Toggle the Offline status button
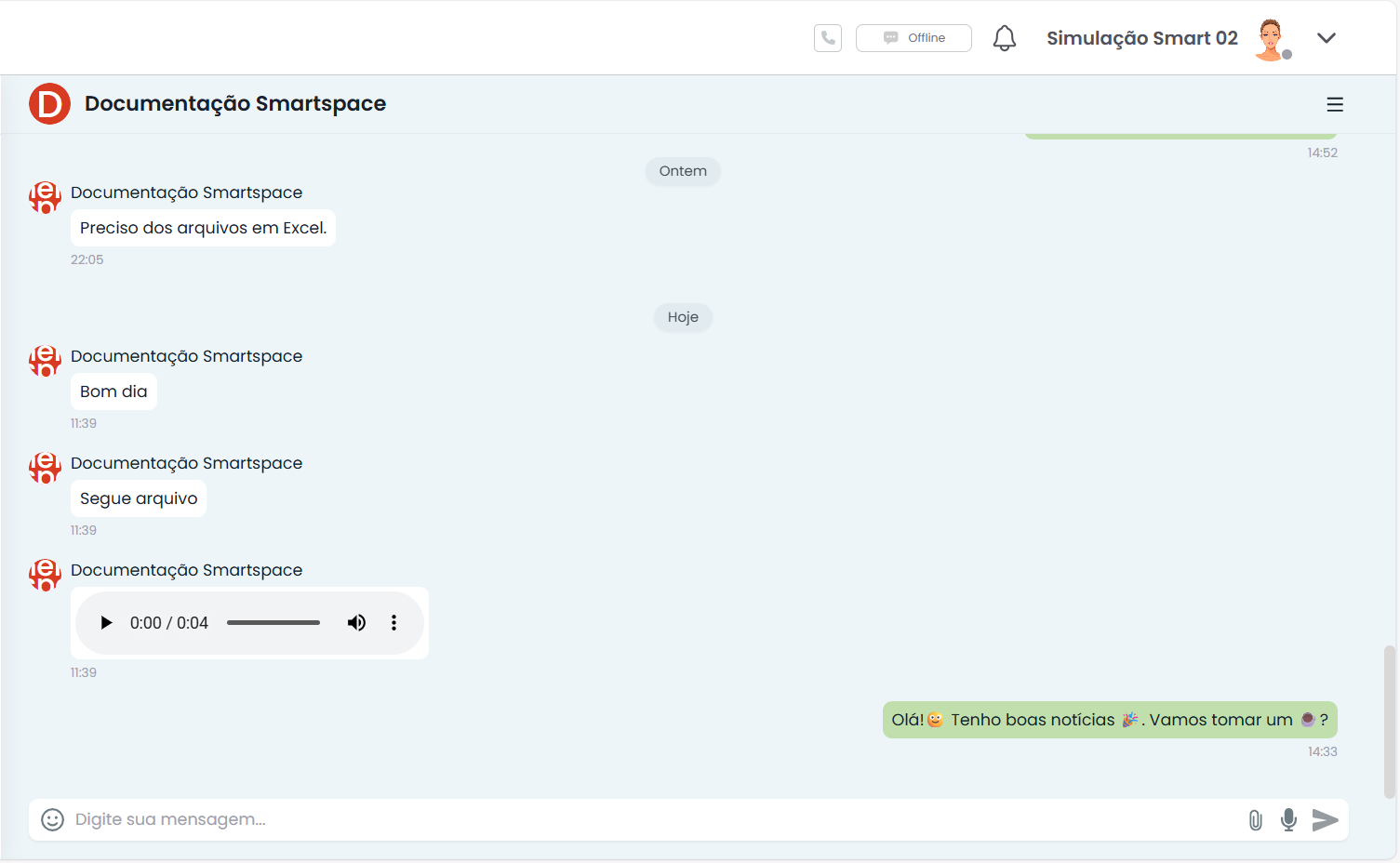Viewport: 1400px width, 863px height. pyautogui.click(x=913, y=38)
